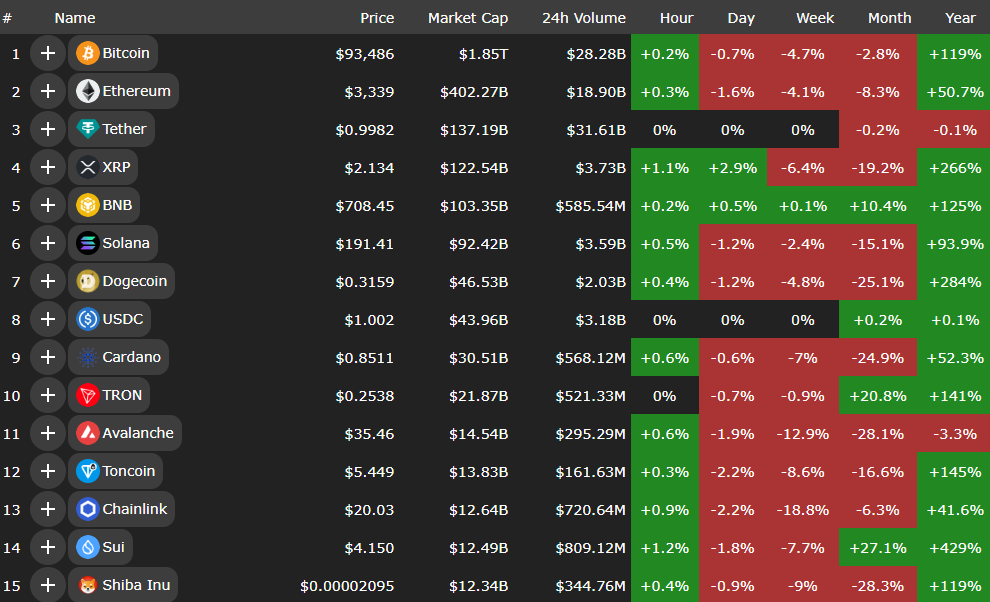Click the Dogecoin logo icon
This screenshot has height=602, width=990.
point(87,281)
